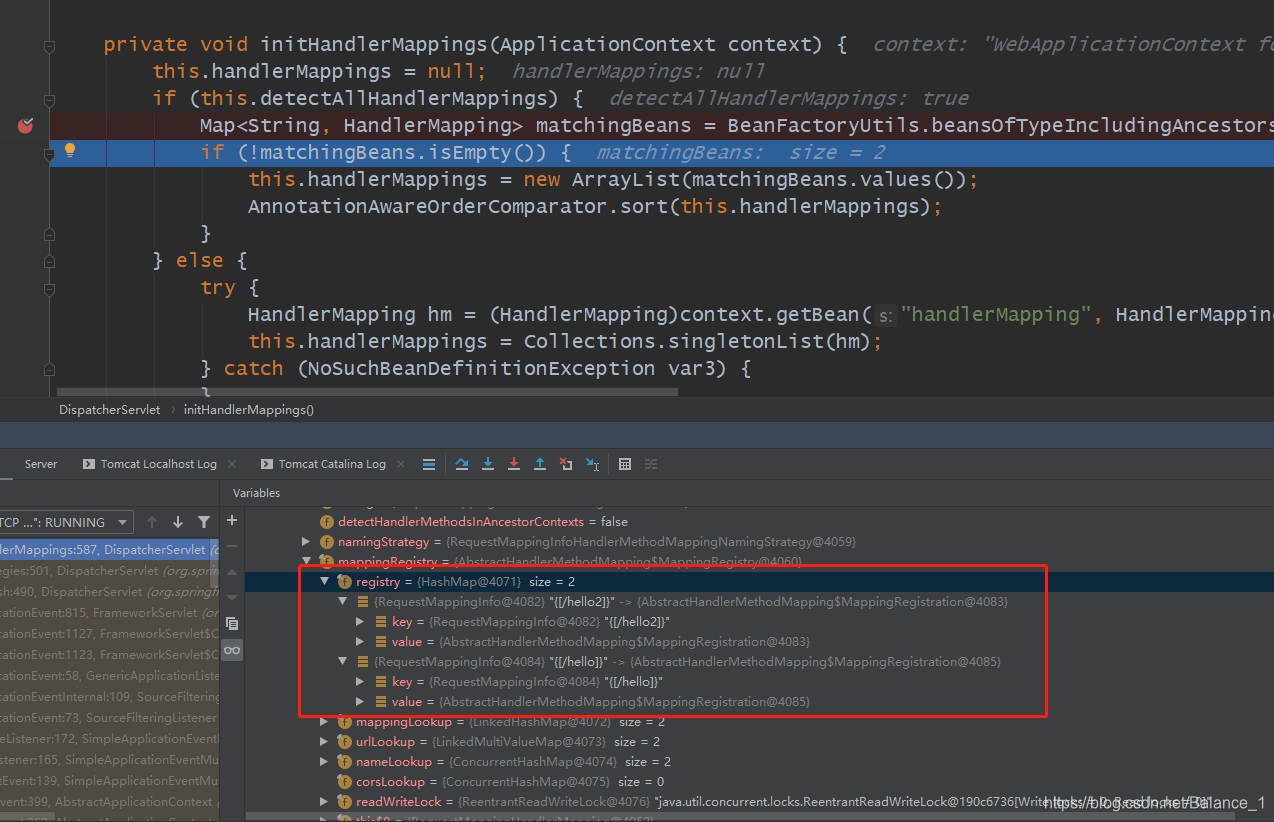Click the minus Remove Watch icon
The height and width of the screenshot is (822, 1274).
(232, 546)
